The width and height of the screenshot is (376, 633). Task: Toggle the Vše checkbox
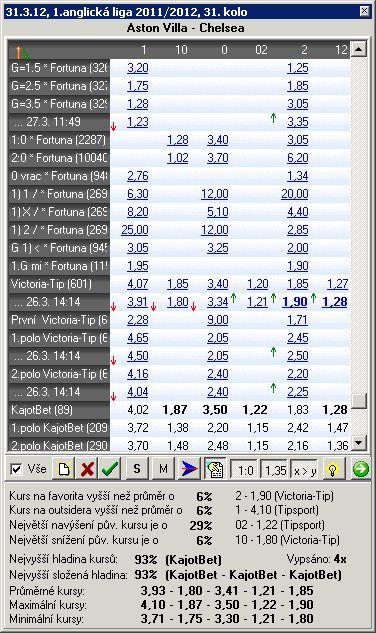pos(16,469)
